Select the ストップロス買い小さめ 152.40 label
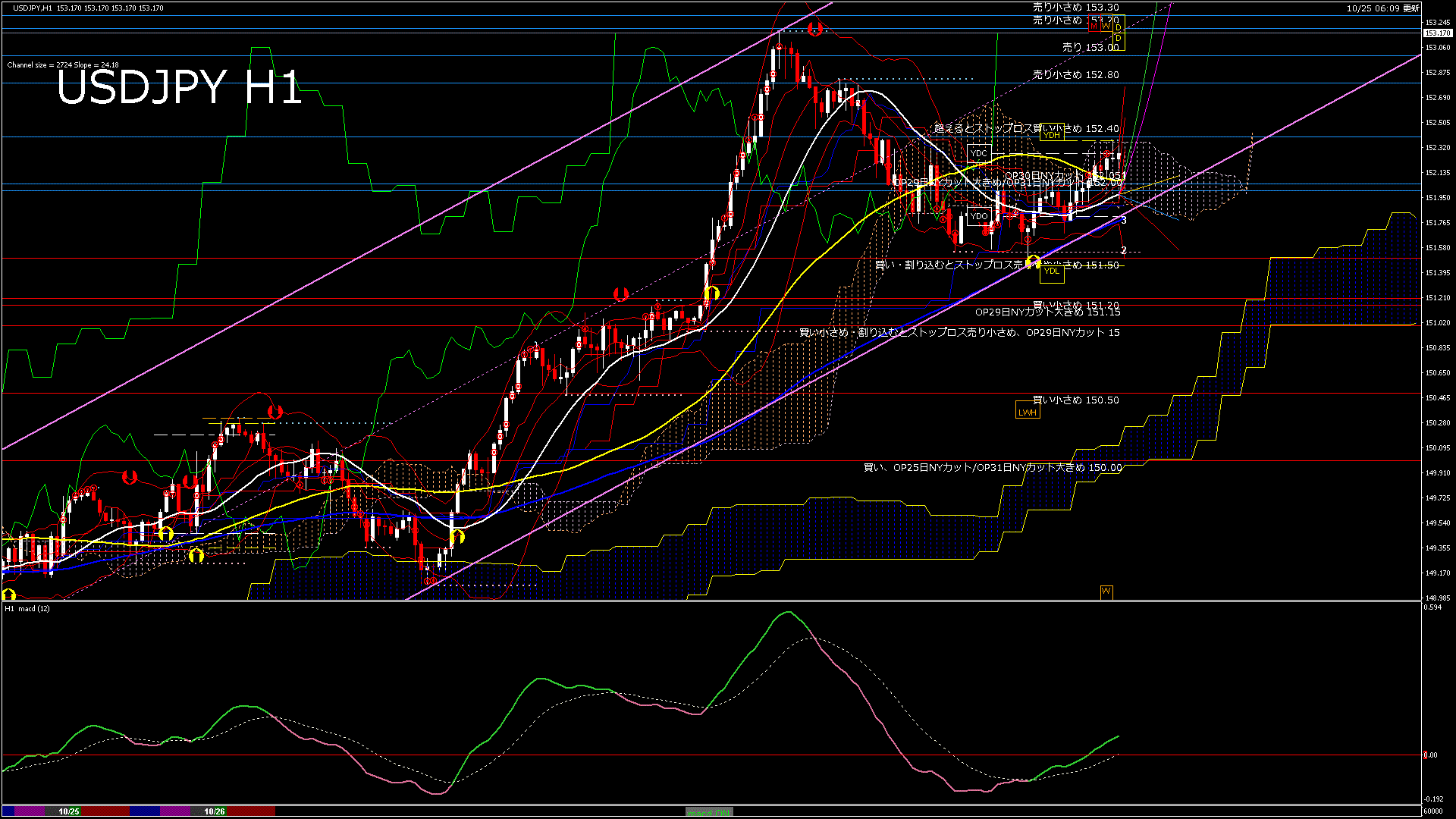This screenshot has width=1456, height=819. click(x=1026, y=128)
